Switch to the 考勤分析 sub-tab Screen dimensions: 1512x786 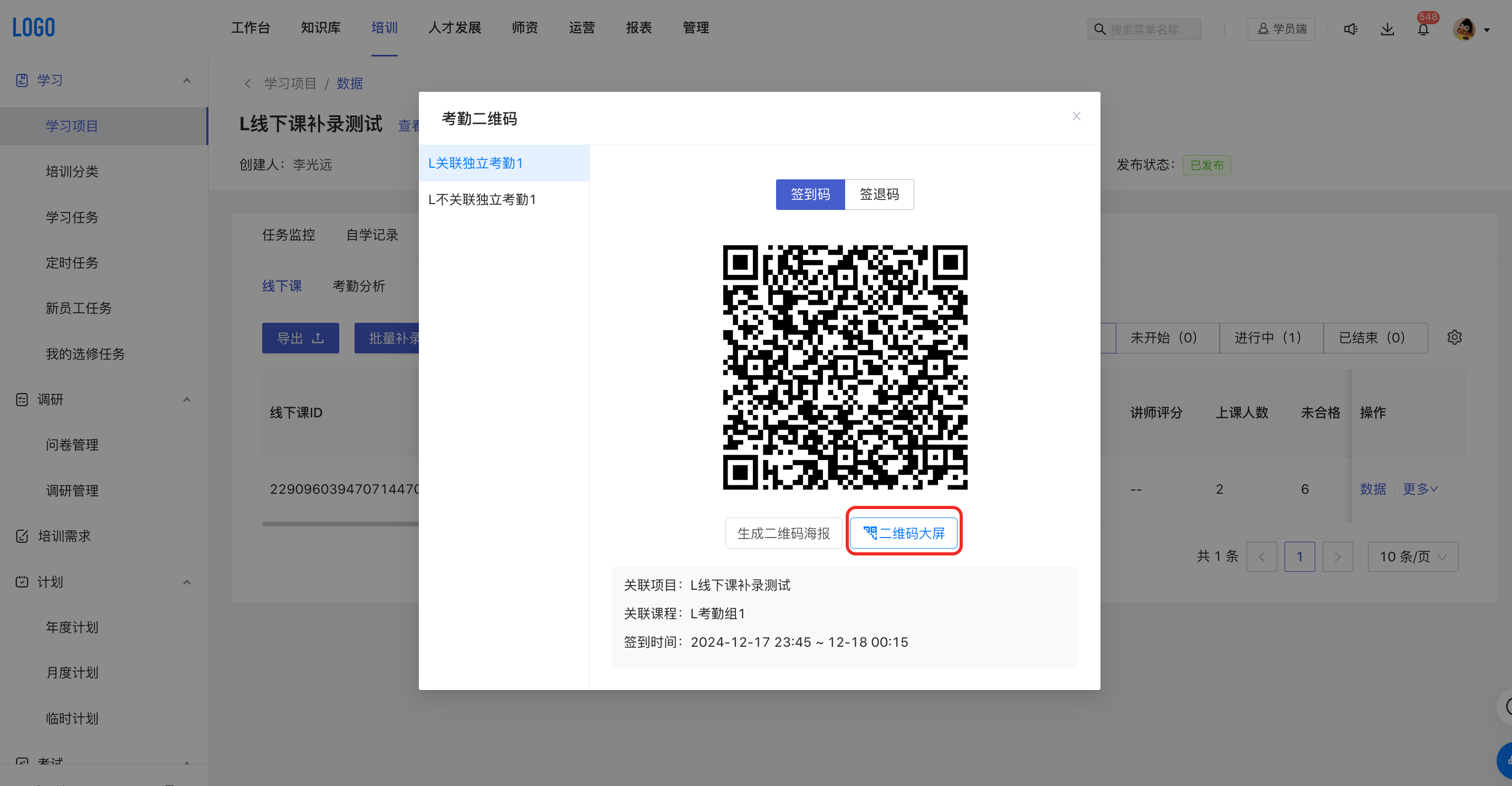pos(359,286)
